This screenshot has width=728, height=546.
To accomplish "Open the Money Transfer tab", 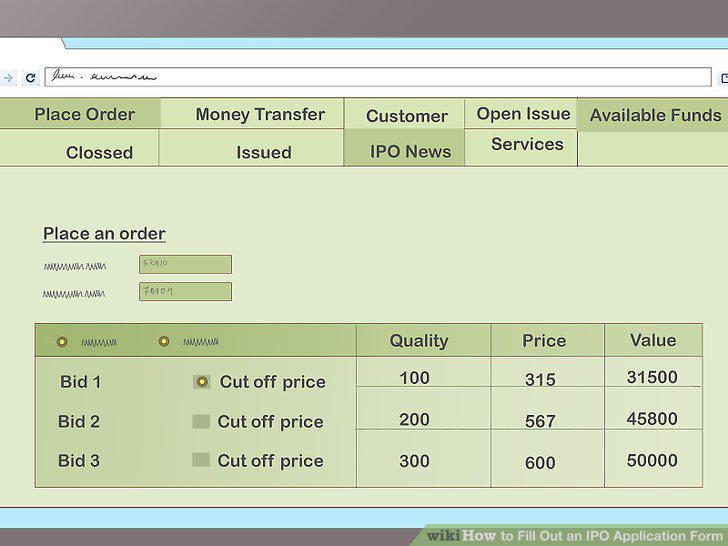I will (252, 114).
